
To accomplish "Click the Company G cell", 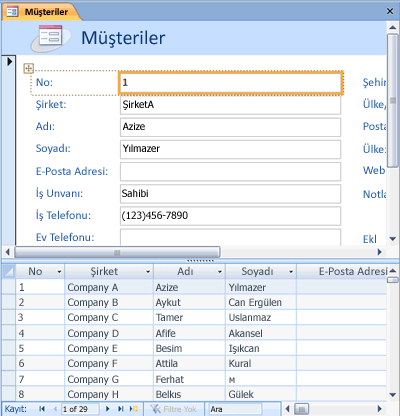I will 109,379.
